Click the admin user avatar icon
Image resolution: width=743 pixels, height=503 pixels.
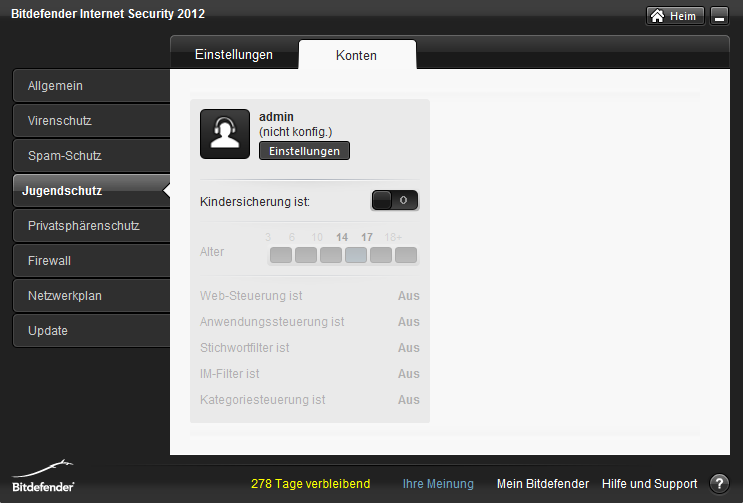click(225, 134)
